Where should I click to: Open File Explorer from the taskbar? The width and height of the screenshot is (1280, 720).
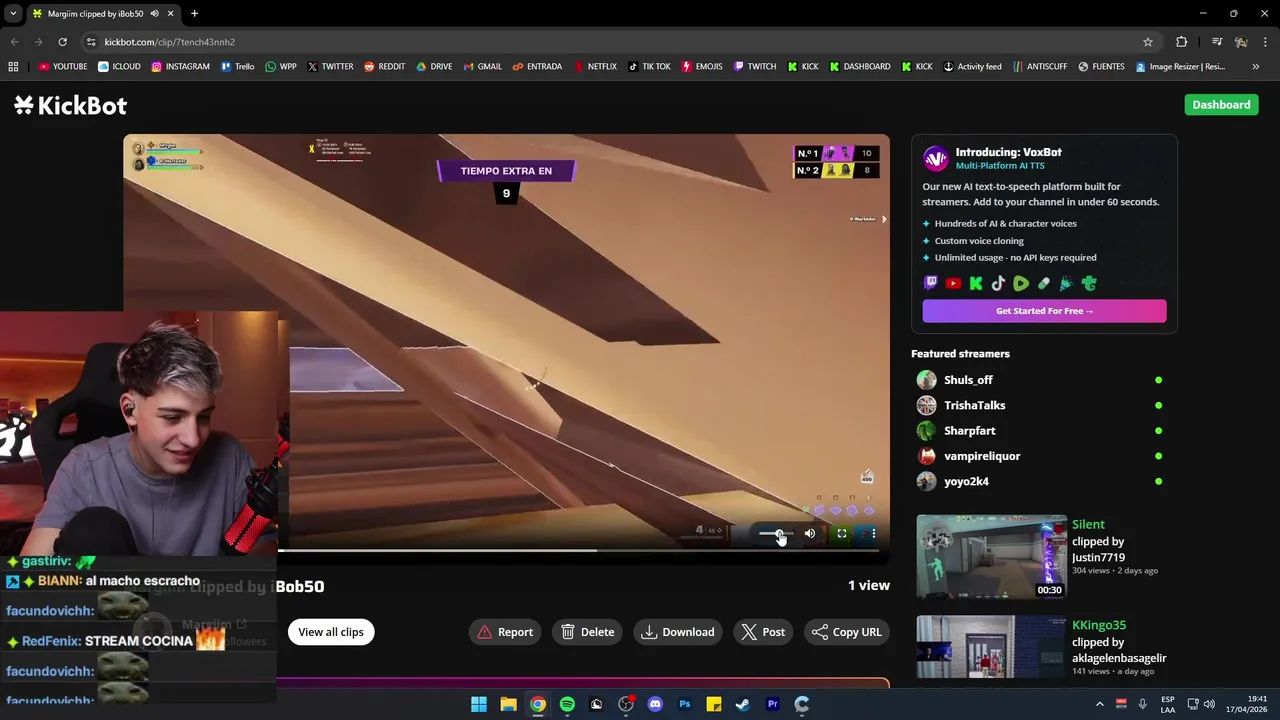tap(508, 705)
